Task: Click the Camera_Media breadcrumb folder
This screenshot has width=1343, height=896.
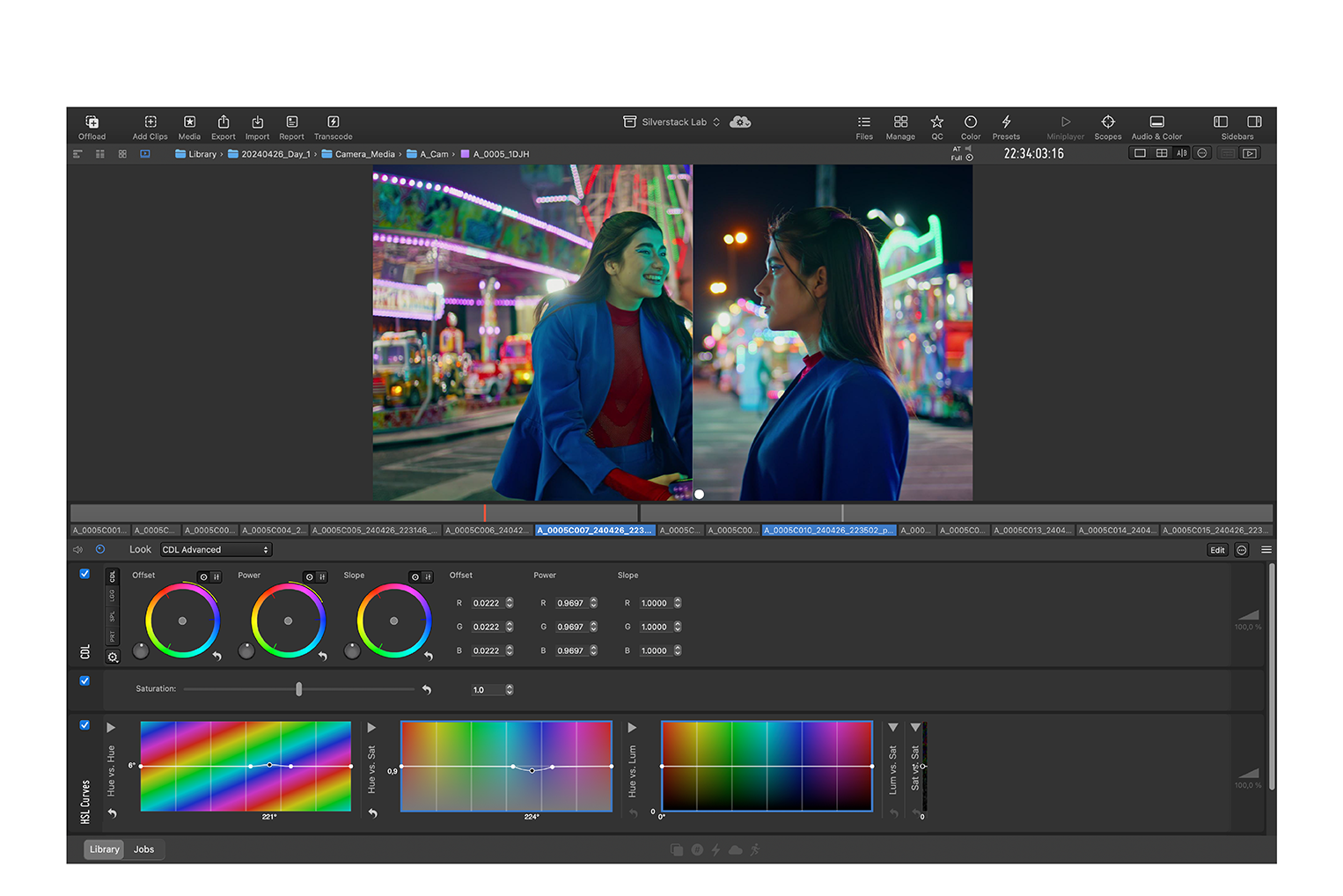Action: click(363, 154)
